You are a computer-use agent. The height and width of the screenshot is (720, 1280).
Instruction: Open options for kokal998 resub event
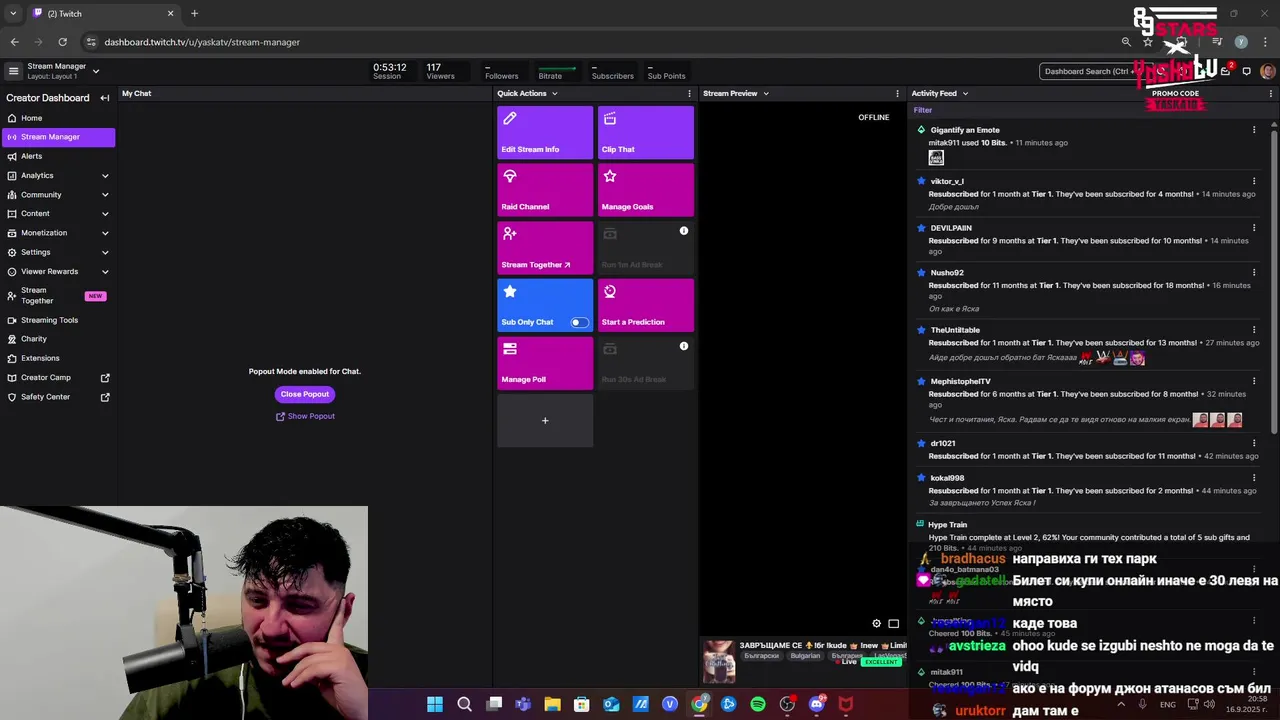[1254, 478]
